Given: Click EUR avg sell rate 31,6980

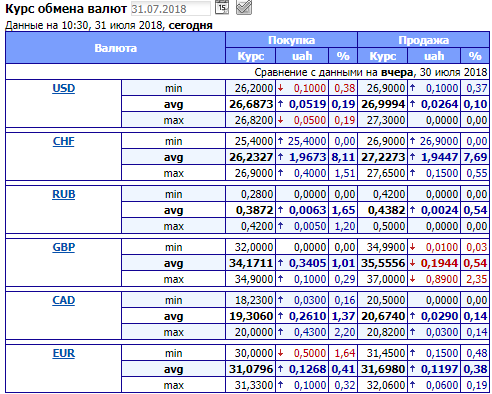Looking at the screenshot, I should coord(383,369).
